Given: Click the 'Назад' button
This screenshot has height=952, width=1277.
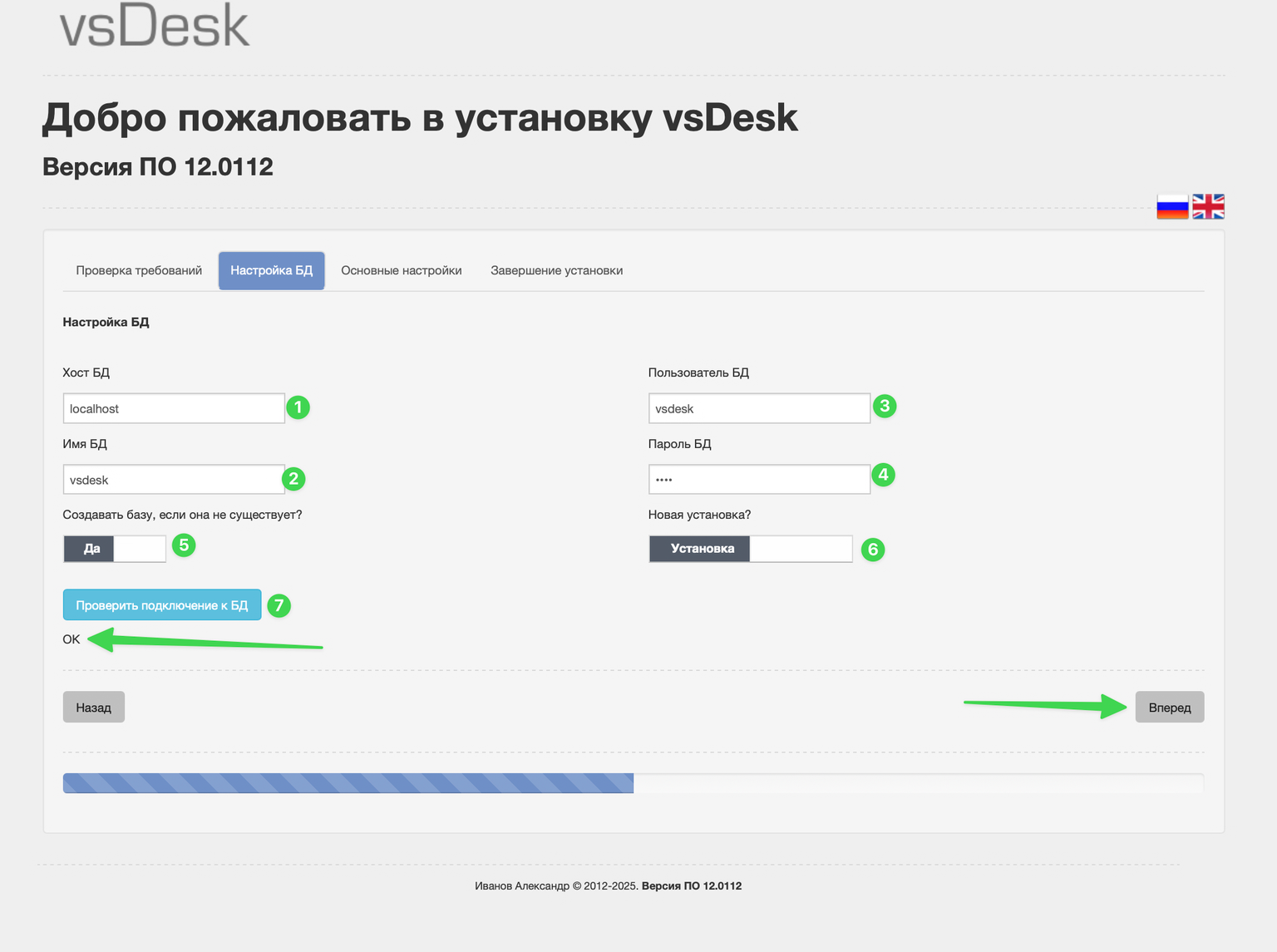Looking at the screenshot, I should tap(93, 708).
